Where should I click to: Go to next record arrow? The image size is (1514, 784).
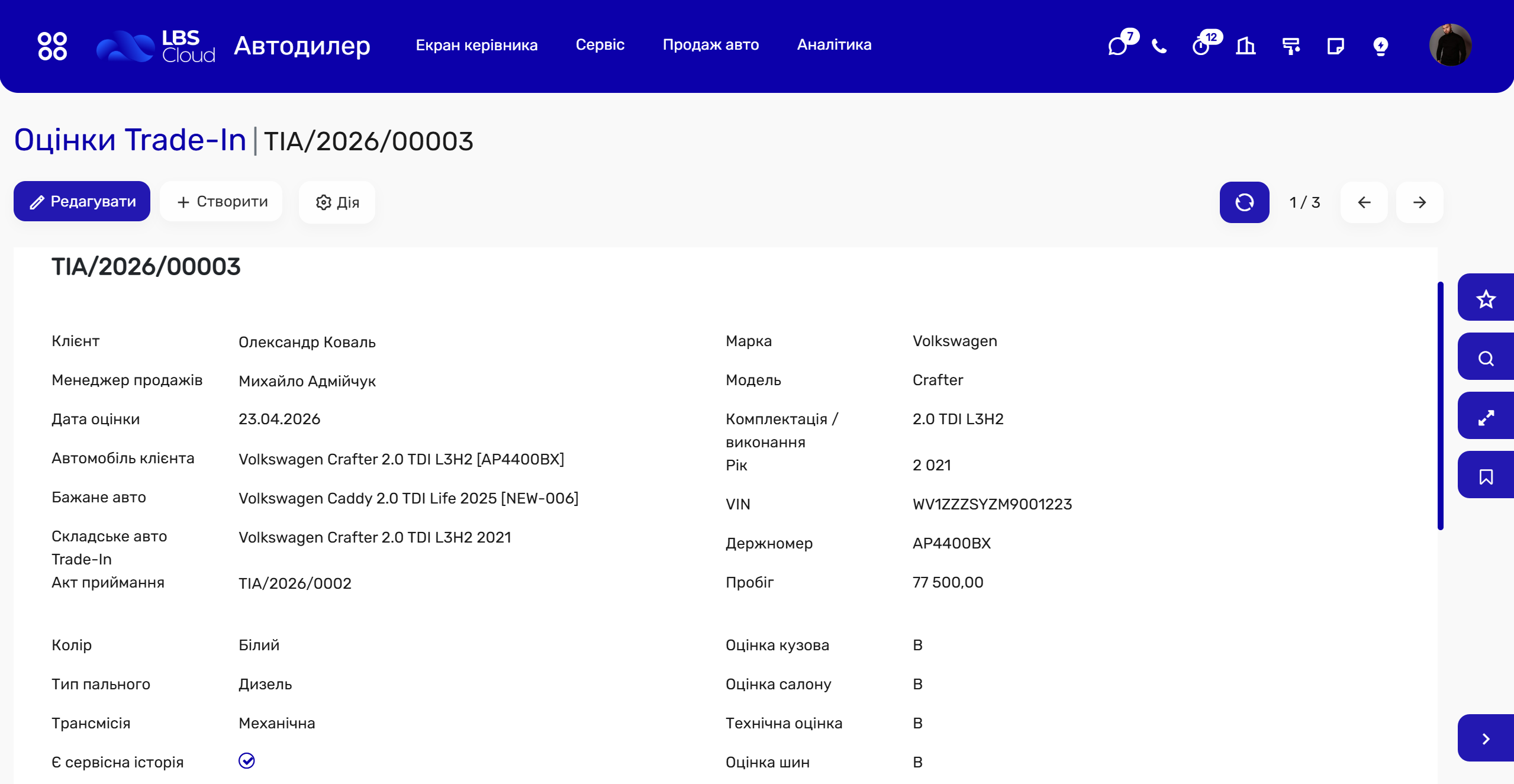(1420, 202)
